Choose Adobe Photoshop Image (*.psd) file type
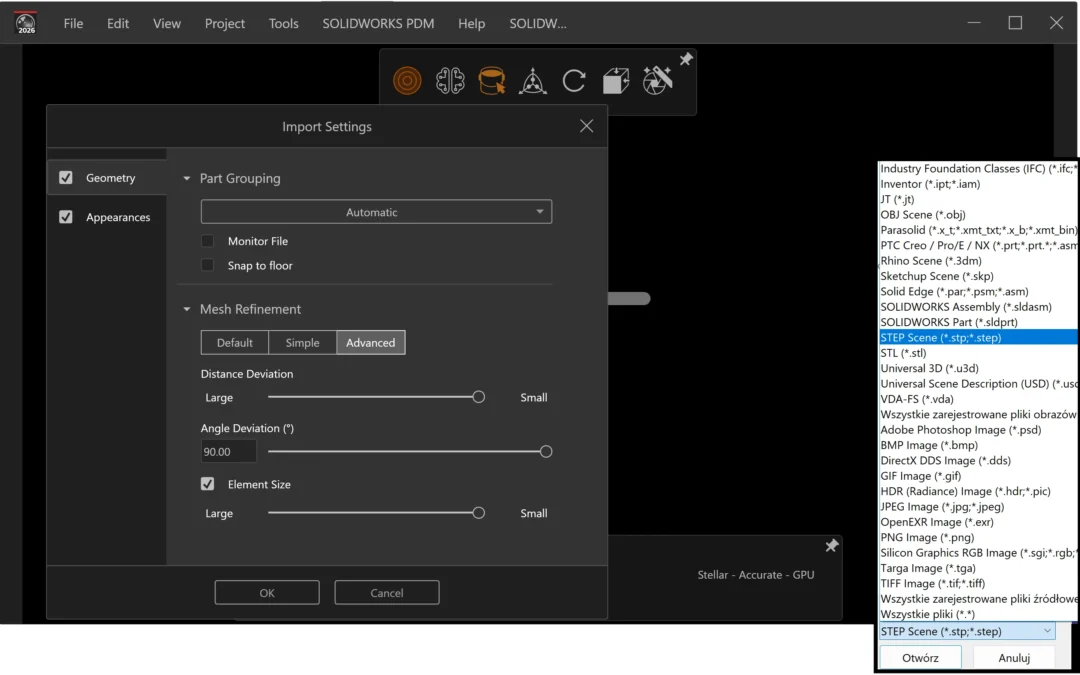1080x675 pixels. point(979,430)
